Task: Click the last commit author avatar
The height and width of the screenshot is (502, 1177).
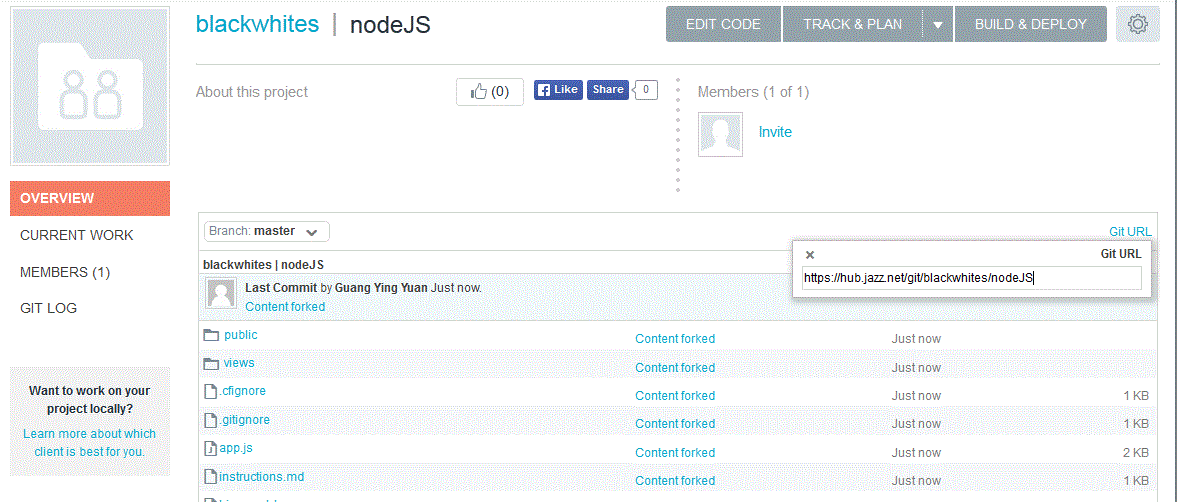Action: (221, 293)
